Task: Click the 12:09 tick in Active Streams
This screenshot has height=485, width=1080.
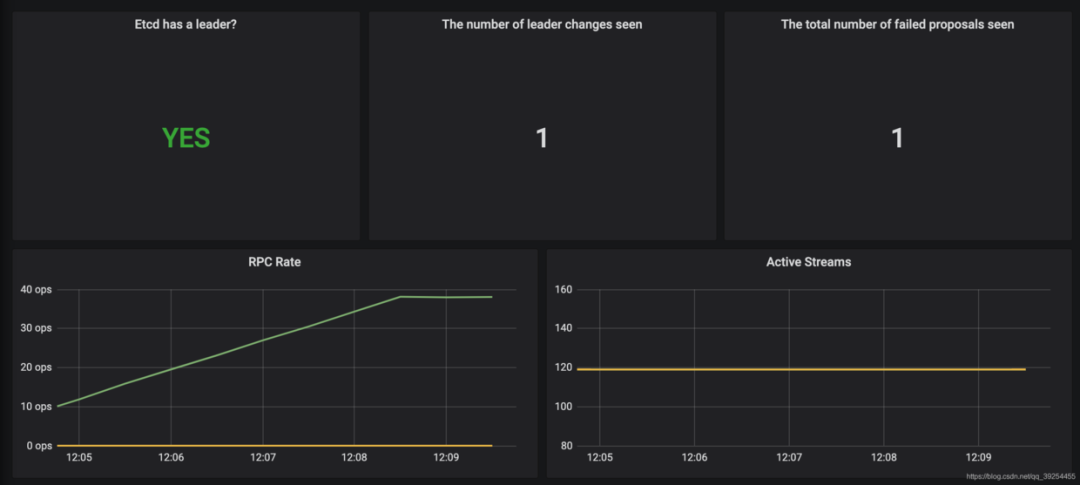Action: tap(978, 457)
